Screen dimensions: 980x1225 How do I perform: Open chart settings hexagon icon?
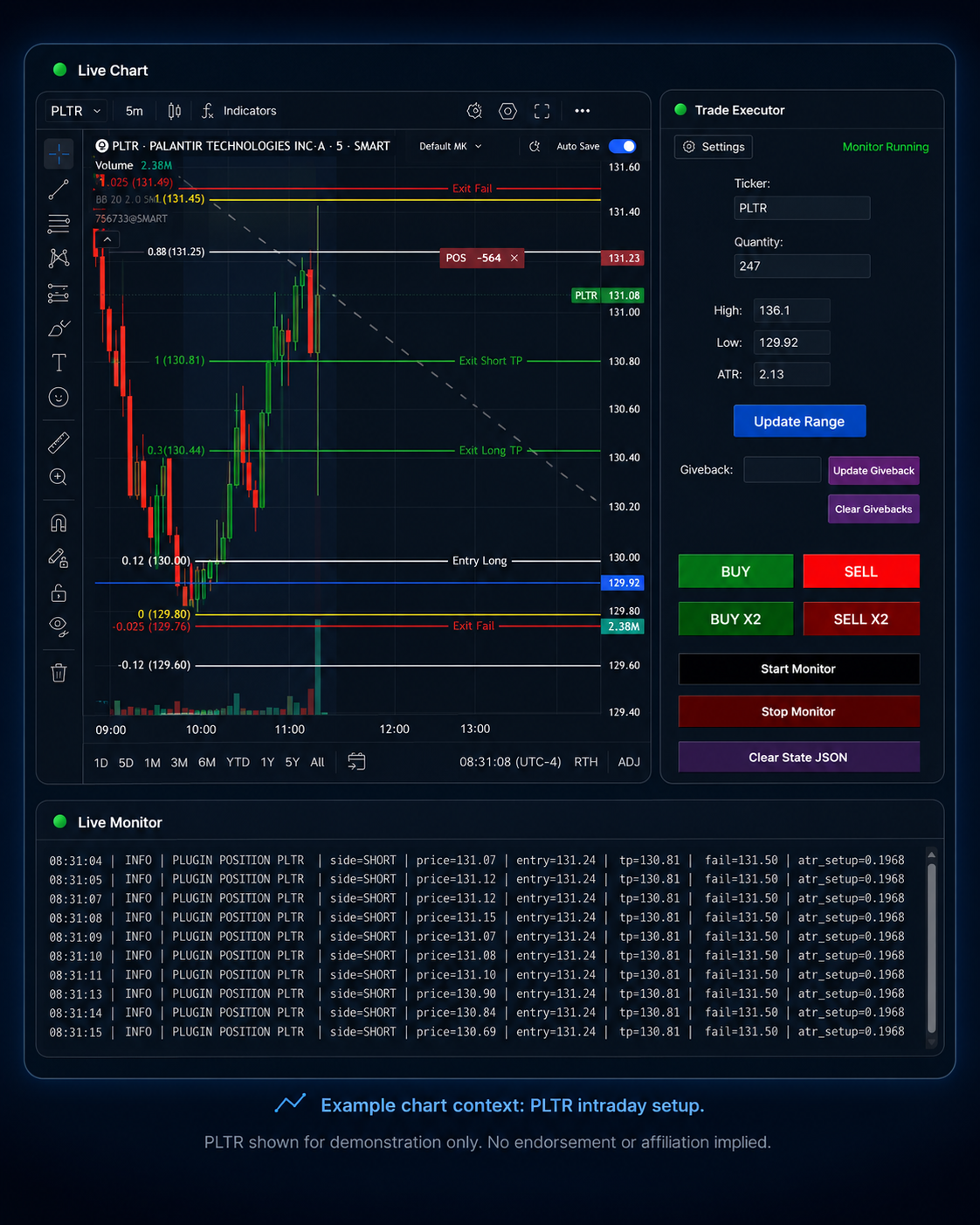point(507,111)
